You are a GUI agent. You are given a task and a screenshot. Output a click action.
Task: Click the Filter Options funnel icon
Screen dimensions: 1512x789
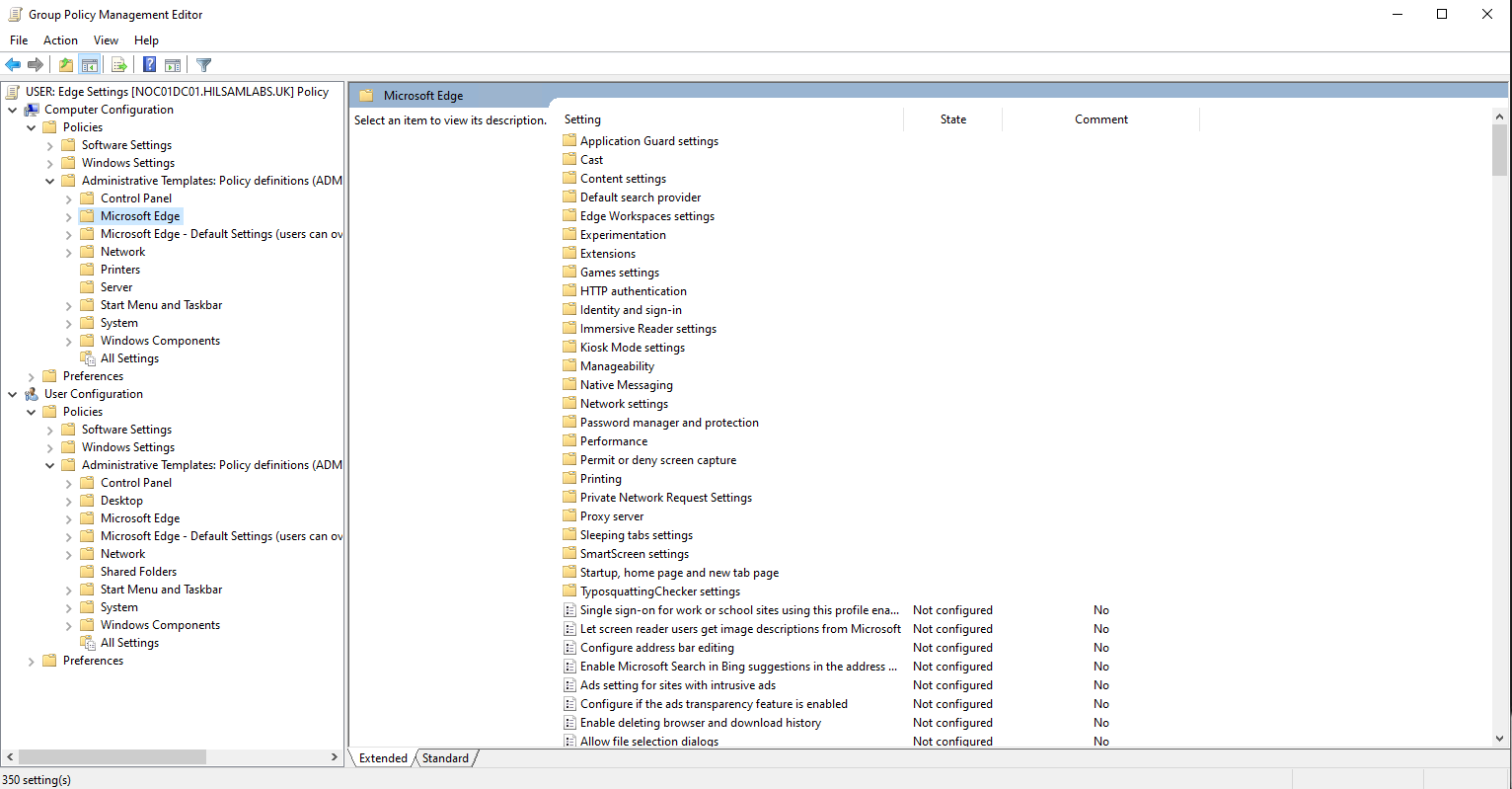point(203,64)
